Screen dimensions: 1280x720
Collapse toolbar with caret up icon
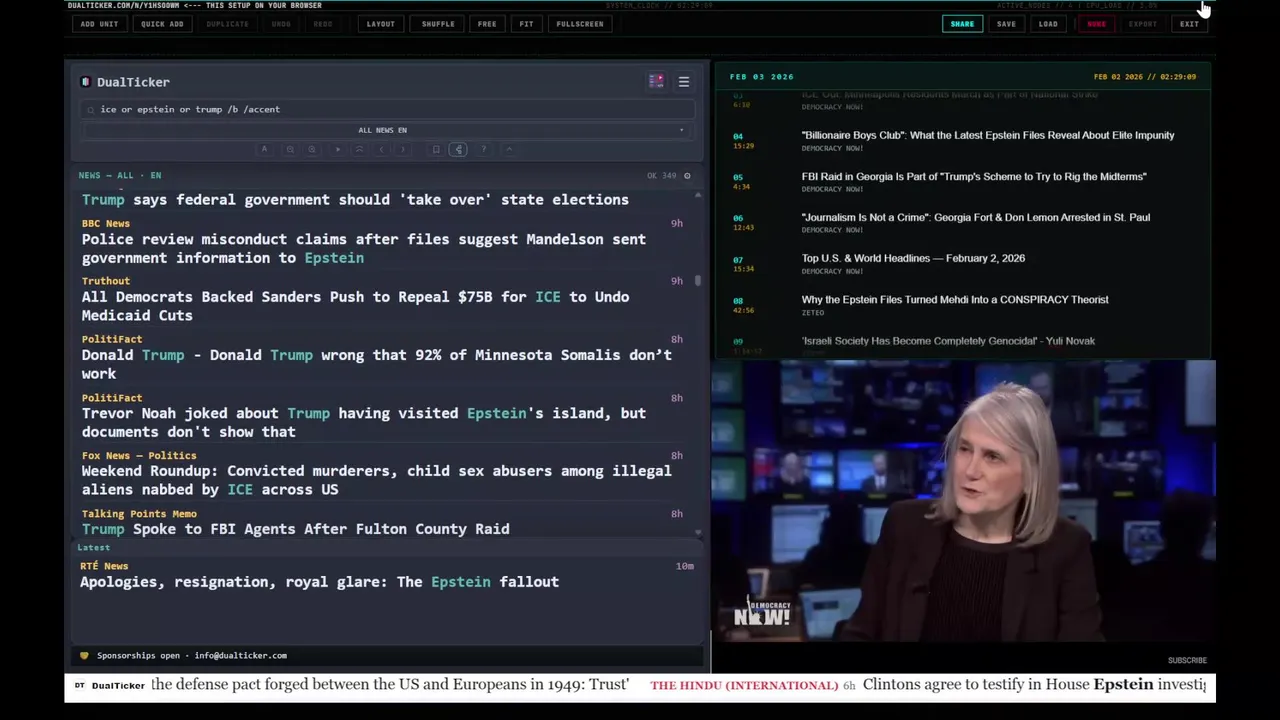tap(508, 150)
